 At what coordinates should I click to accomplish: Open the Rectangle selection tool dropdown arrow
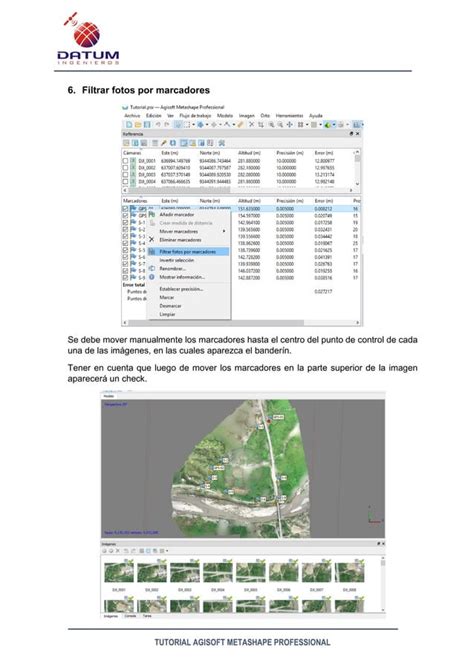click(193, 125)
